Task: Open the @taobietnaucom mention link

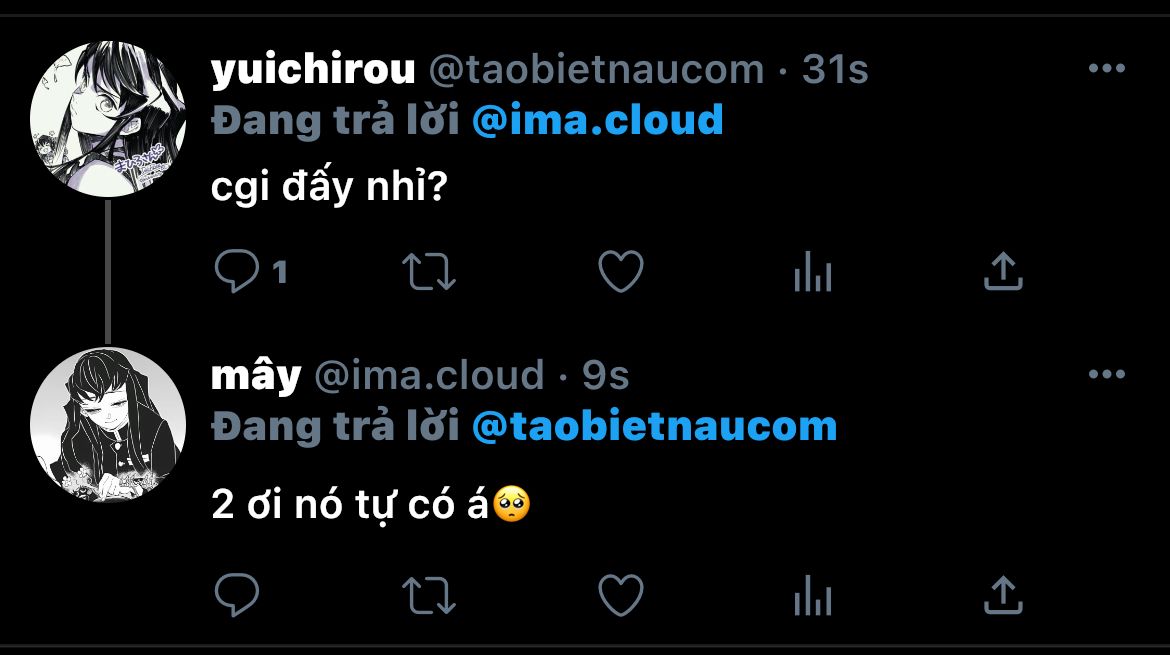Action: click(654, 426)
